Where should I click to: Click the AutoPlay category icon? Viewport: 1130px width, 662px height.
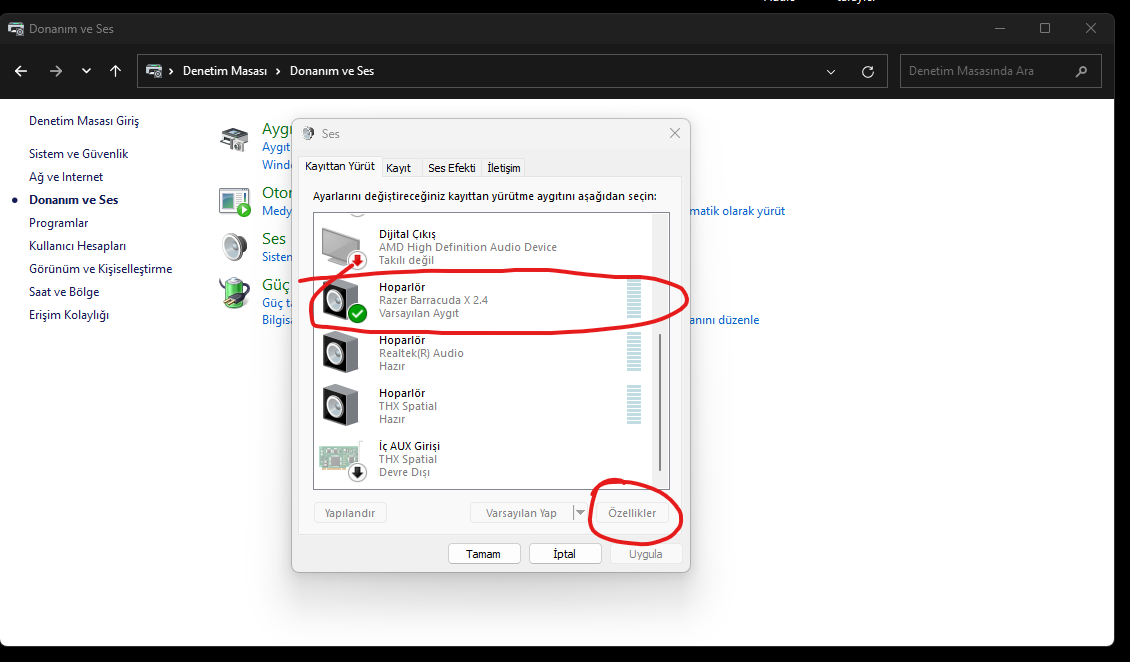pyautogui.click(x=234, y=202)
